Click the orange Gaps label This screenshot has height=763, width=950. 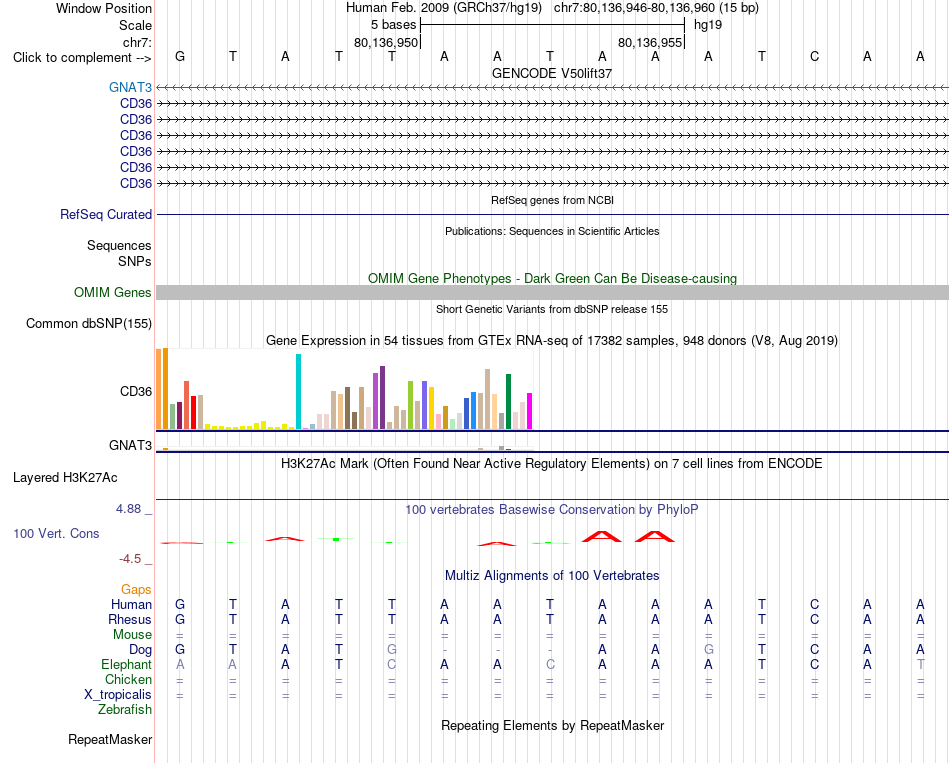pos(136,590)
